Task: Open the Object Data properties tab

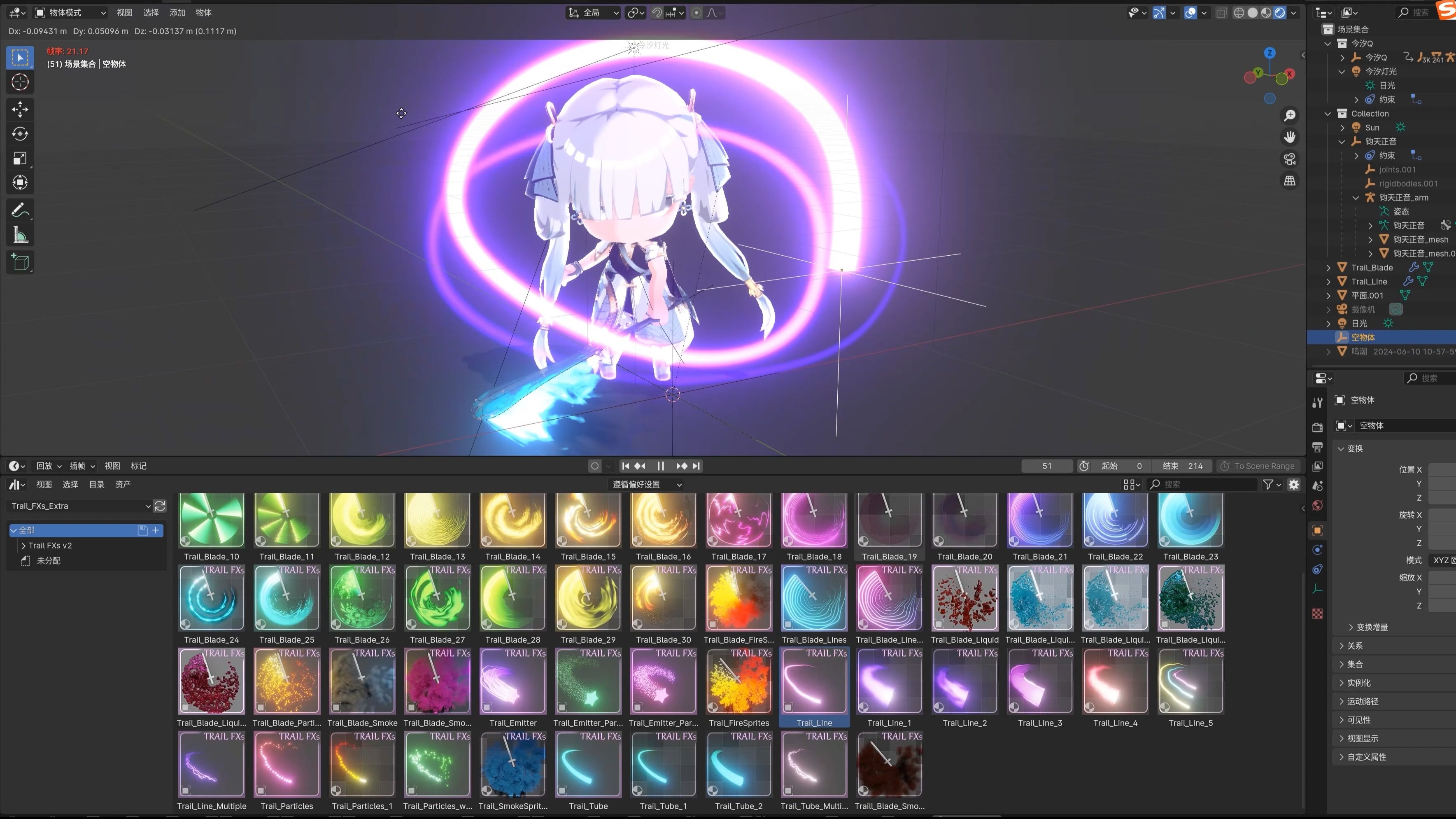Action: pyautogui.click(x=1318, y=589)
